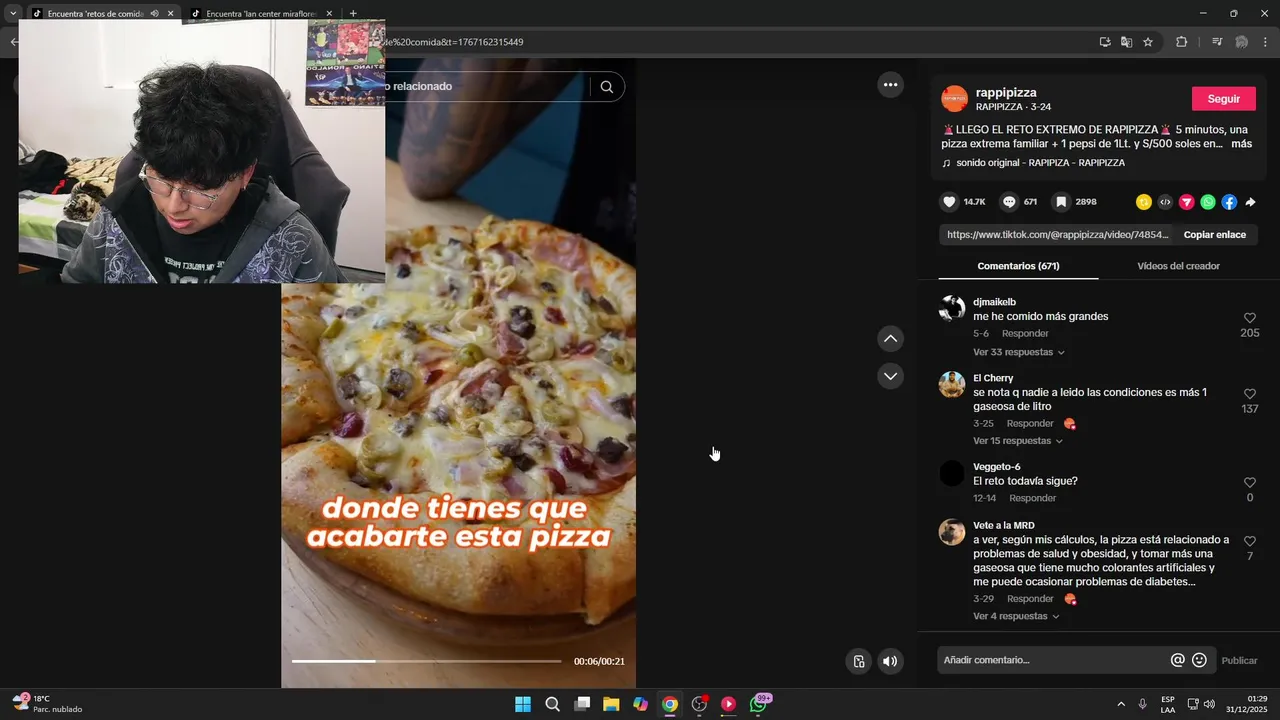Send to friends via red paper-plane icon

pos(1186,202)
